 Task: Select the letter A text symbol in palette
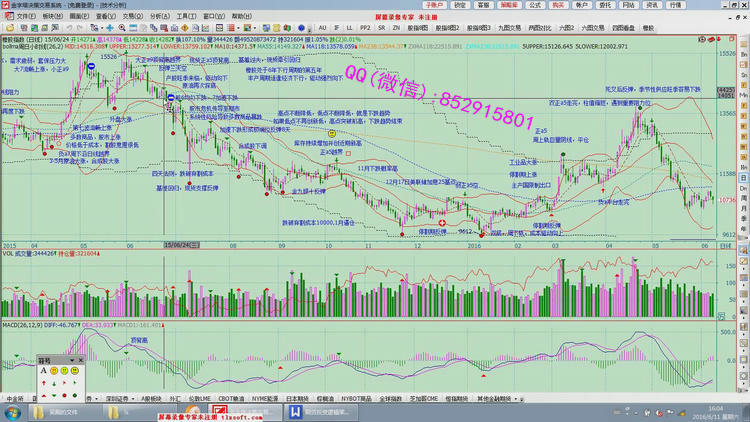pos(42,370)
